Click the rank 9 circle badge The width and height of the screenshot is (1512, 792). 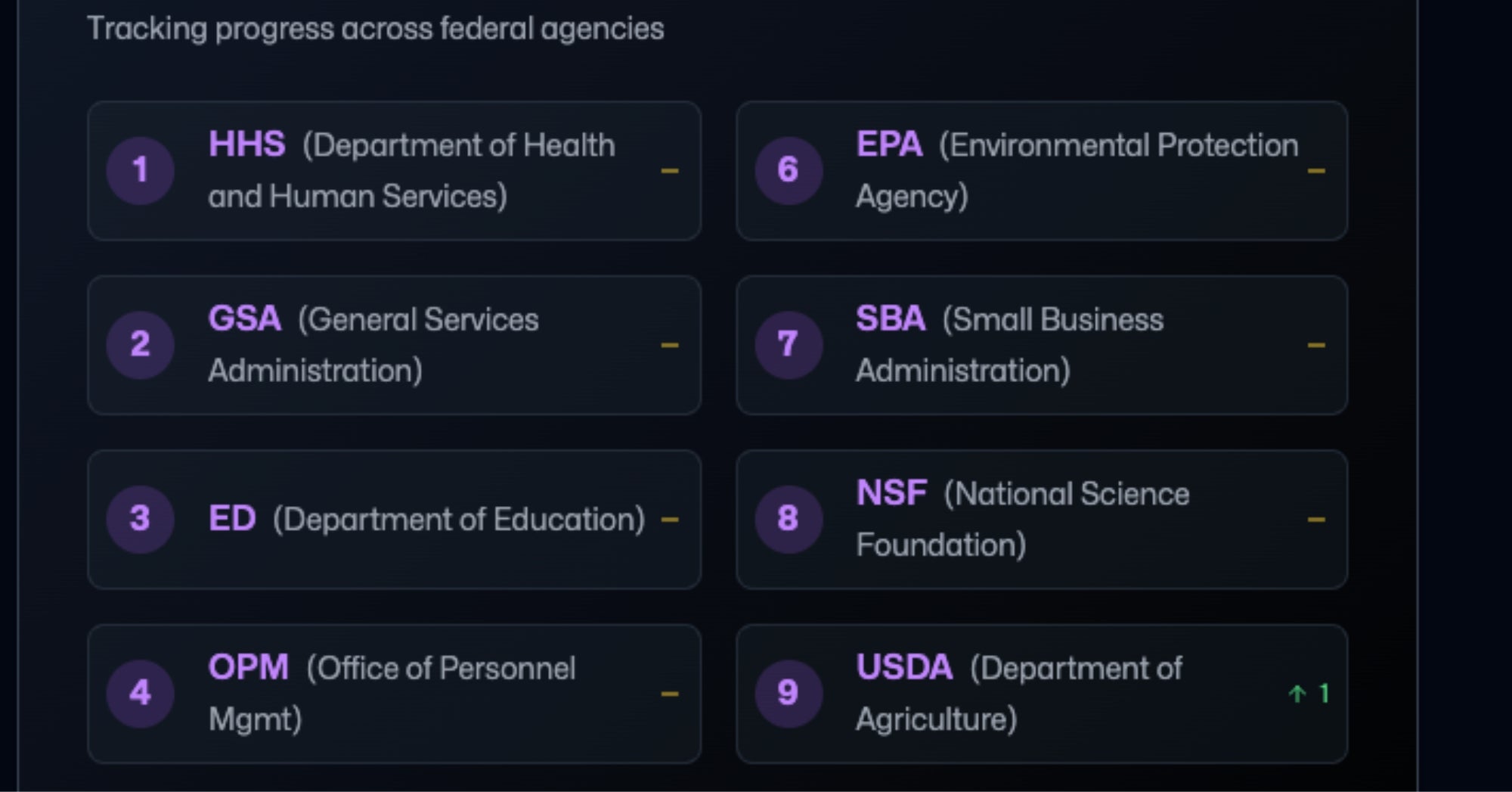[x=789, y=693]
